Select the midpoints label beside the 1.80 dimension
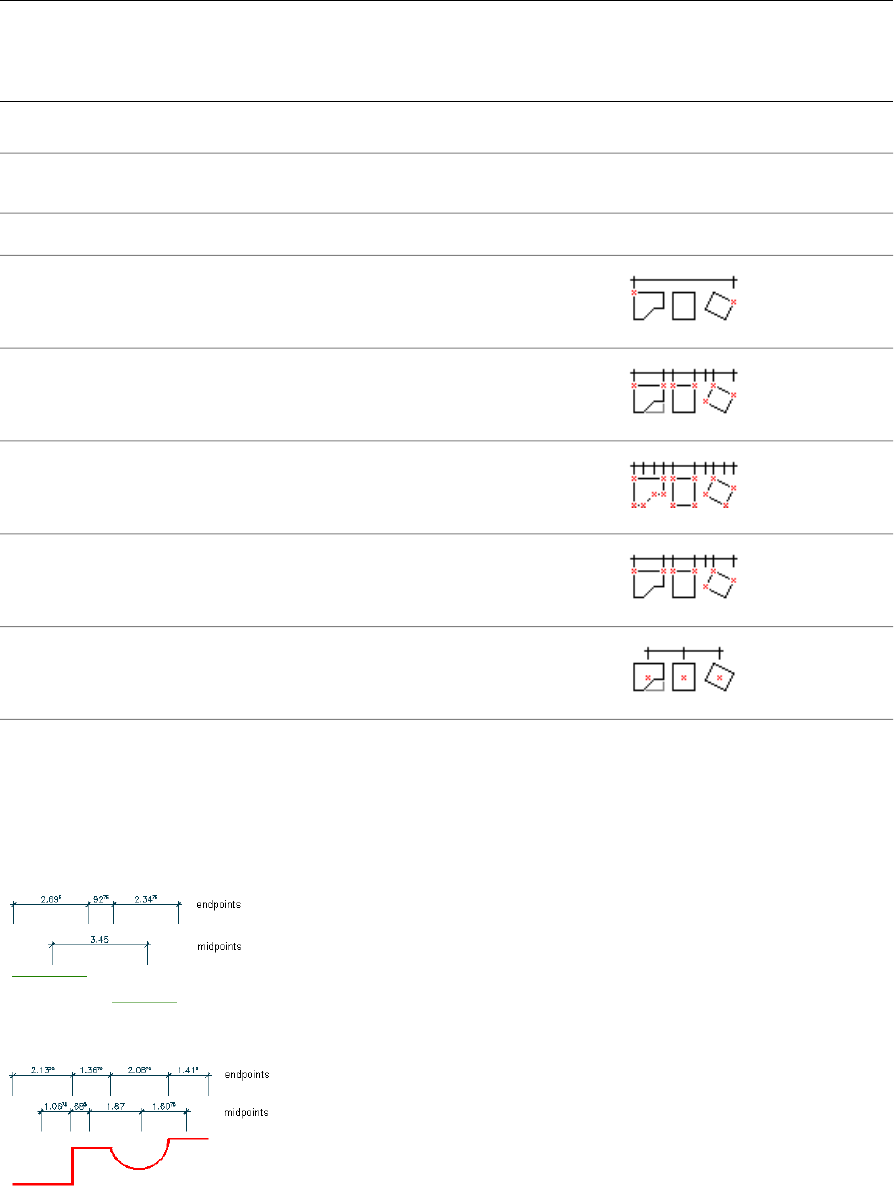The height and width of the screenshot is (1194, 894). pos(246,1111)
